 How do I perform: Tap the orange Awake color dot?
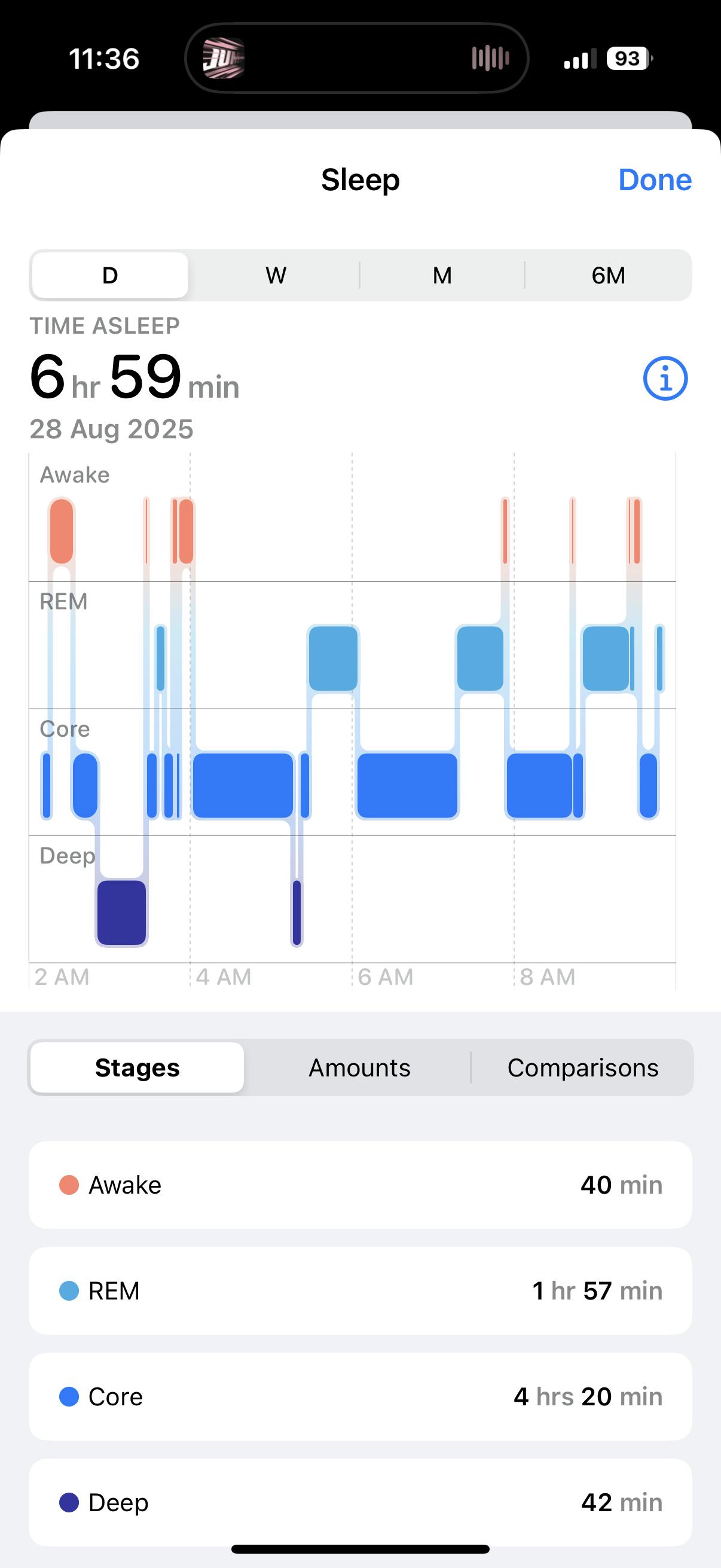[69, 1185]
